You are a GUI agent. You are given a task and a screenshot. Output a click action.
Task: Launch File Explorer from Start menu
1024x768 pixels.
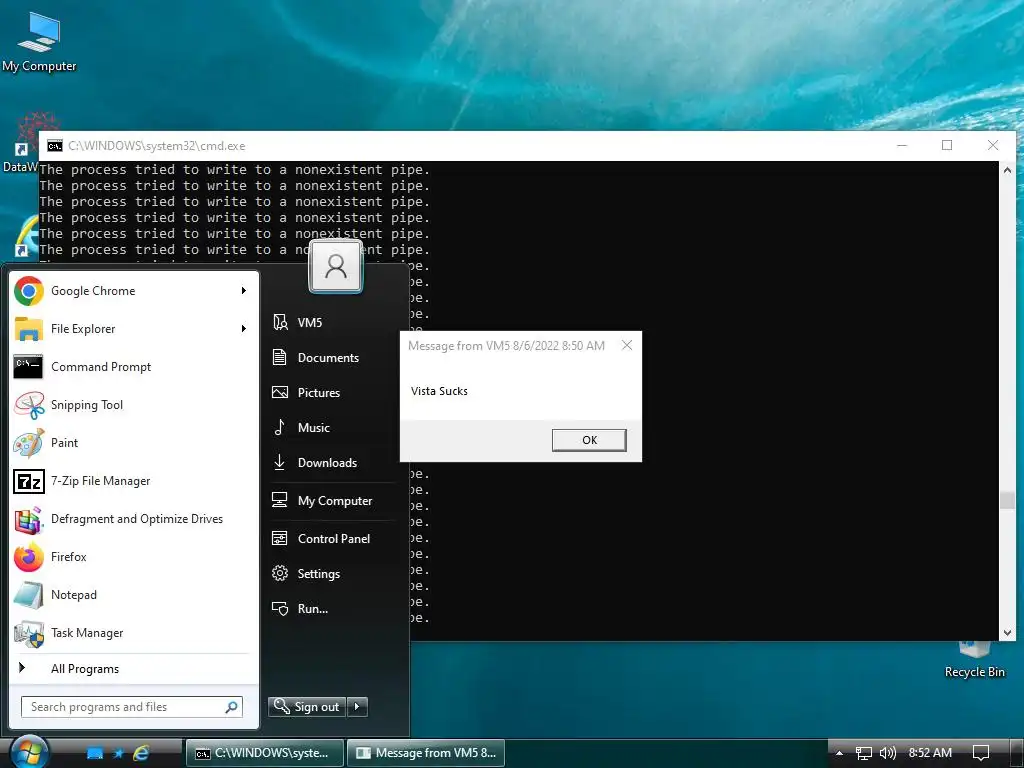(x=134, y=328)
